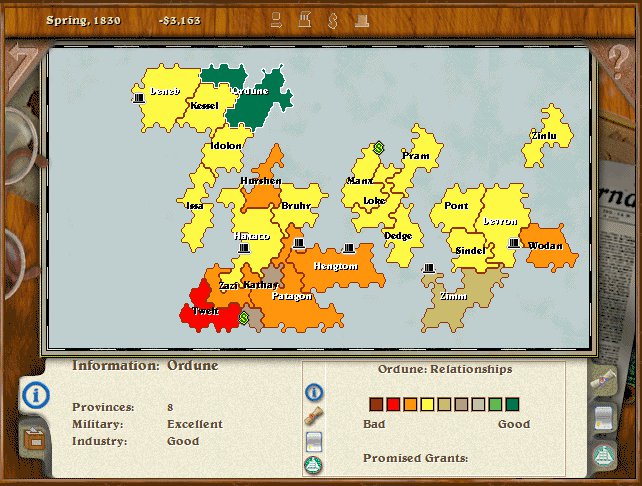The width and height of the screenshot is (642, 486).
Task: Click the 'Excellent' military rating
Action: (x=195, y=424)
